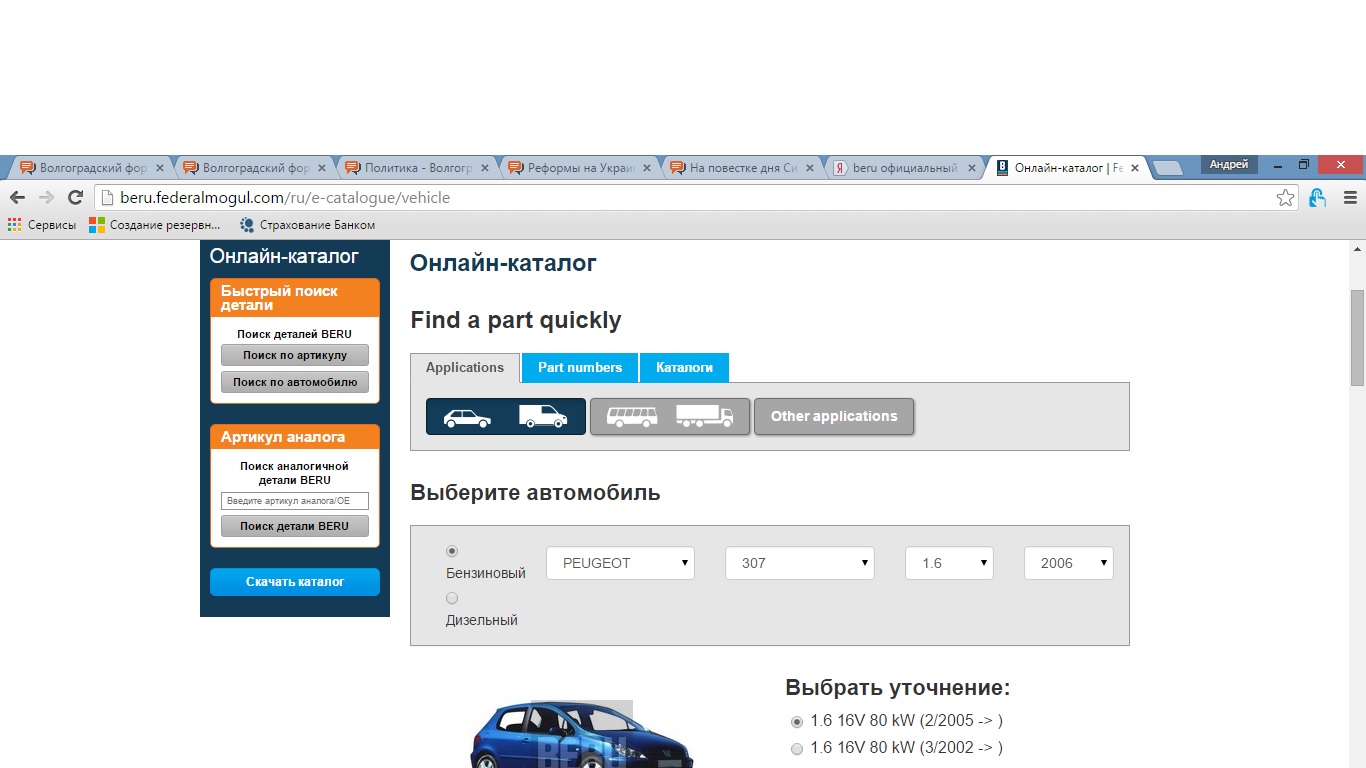Image resolution: width=1366 pixels, height=768 pixels.
Task: Select the Дизельный fuel radio button
Action: tap(452, 598)
